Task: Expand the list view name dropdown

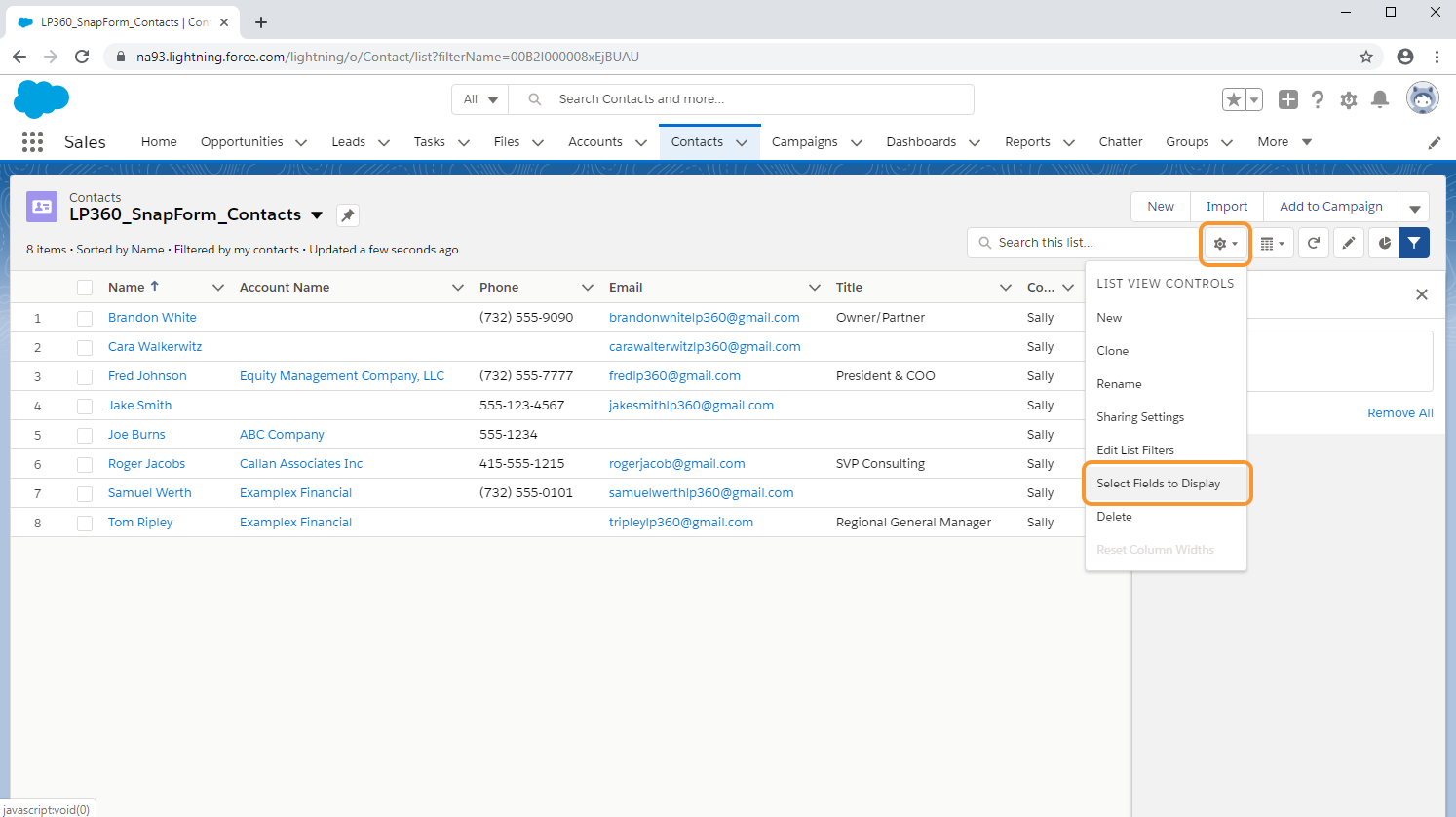Action: click(x=317, y=215)
